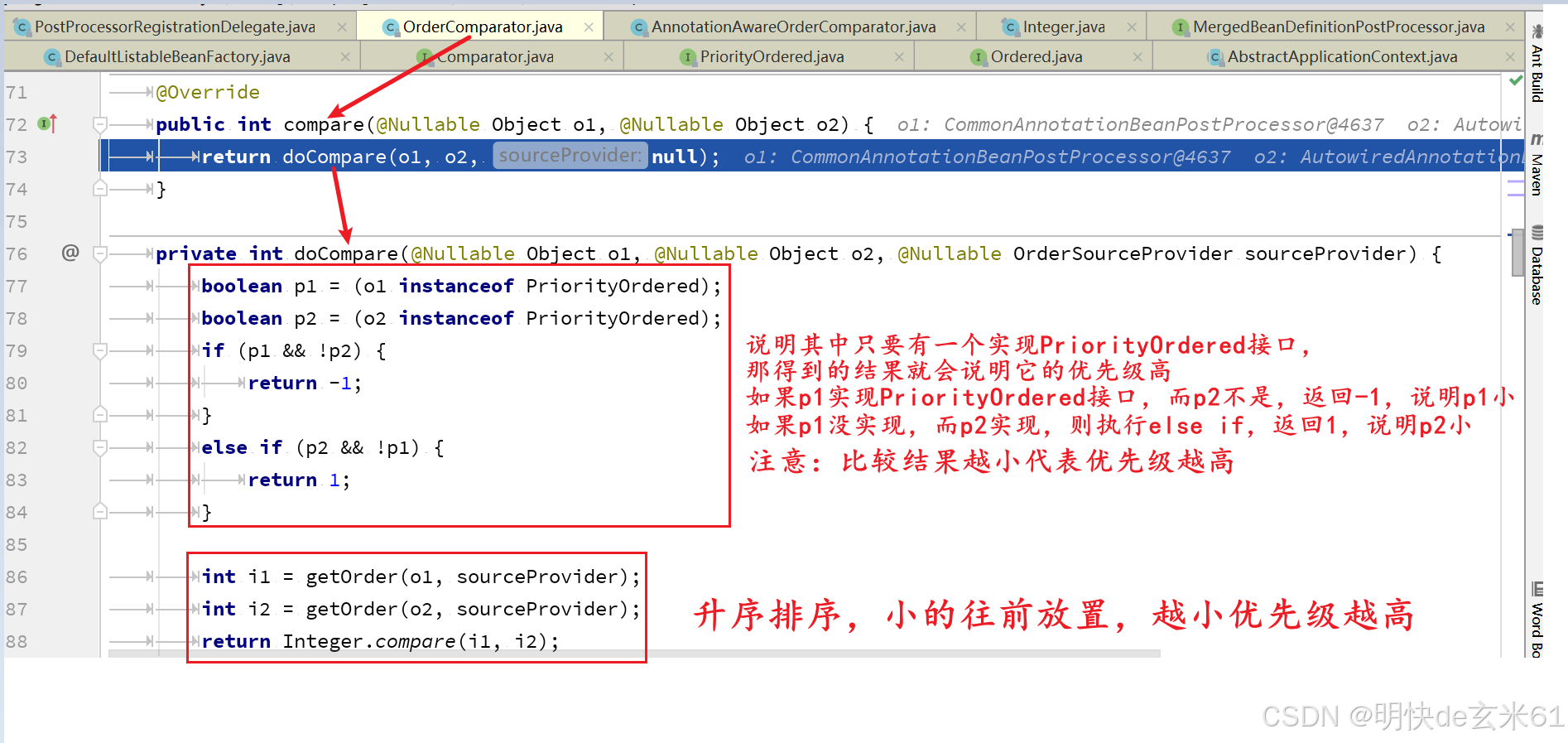Open the Ordered.java tab
Screen dimensions: 1568x743
pos(1037,56)
